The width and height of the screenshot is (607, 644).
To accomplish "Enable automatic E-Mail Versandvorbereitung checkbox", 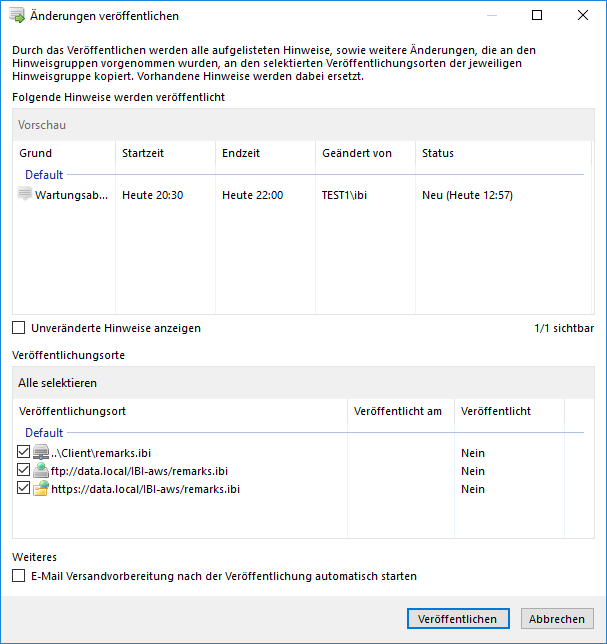I will pyautogui.click(x=19, y=576).
